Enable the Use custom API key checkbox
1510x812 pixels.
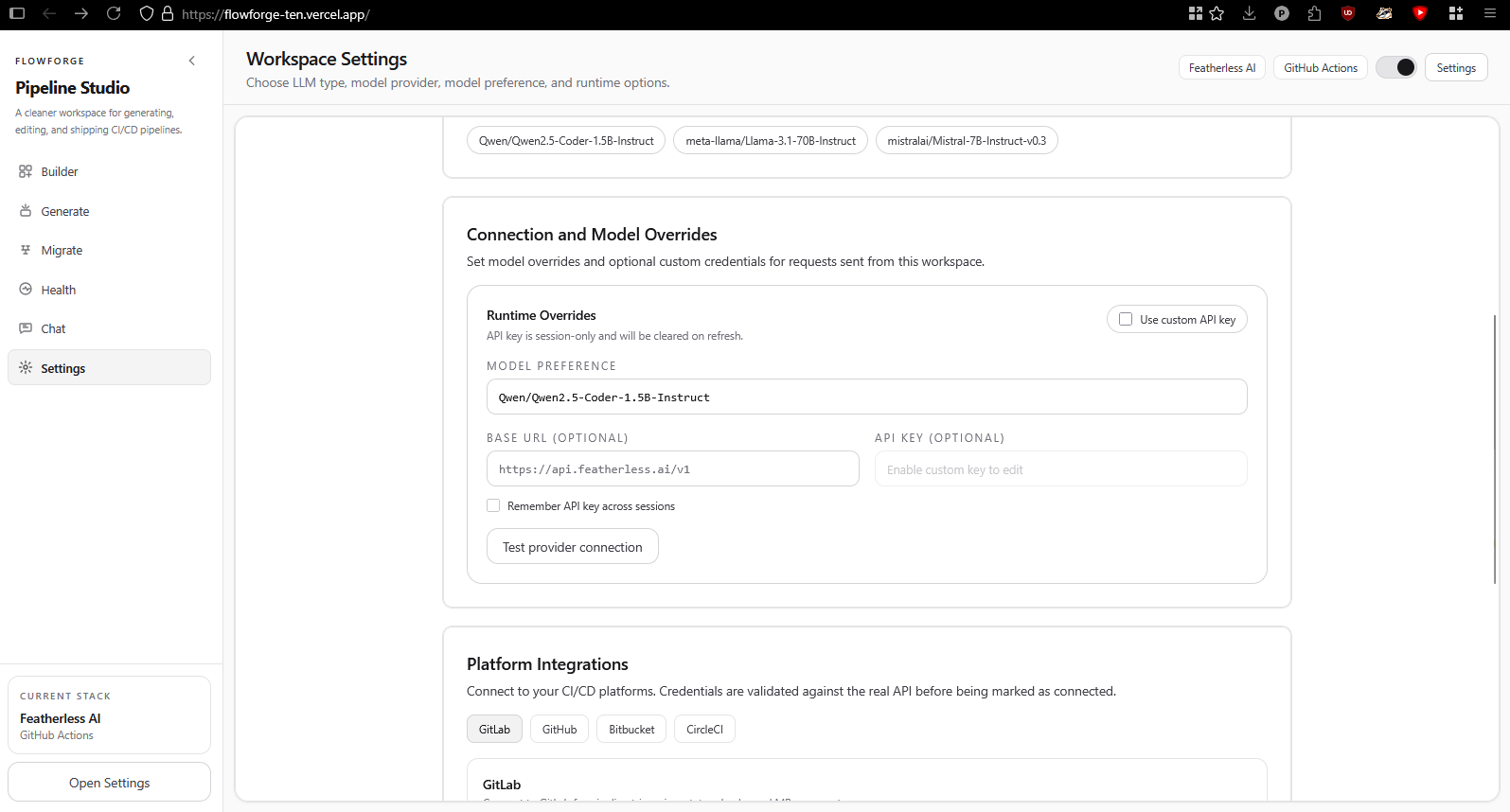pyautogui.click(x=1126, y=320)
